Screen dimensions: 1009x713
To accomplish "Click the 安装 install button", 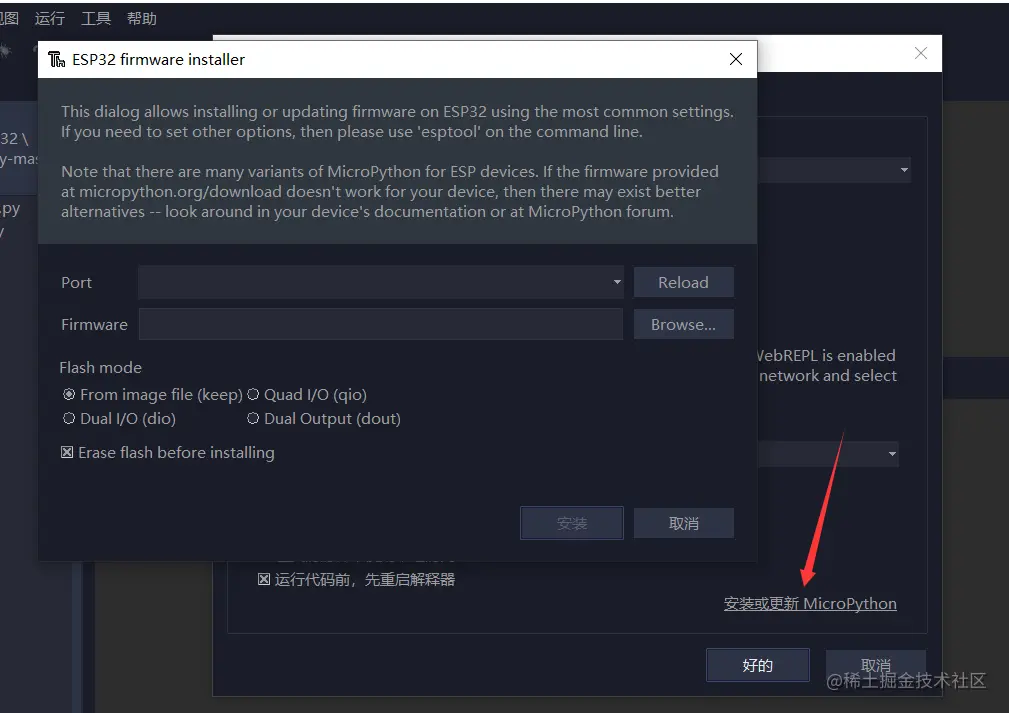I will [x=571, y=523].
